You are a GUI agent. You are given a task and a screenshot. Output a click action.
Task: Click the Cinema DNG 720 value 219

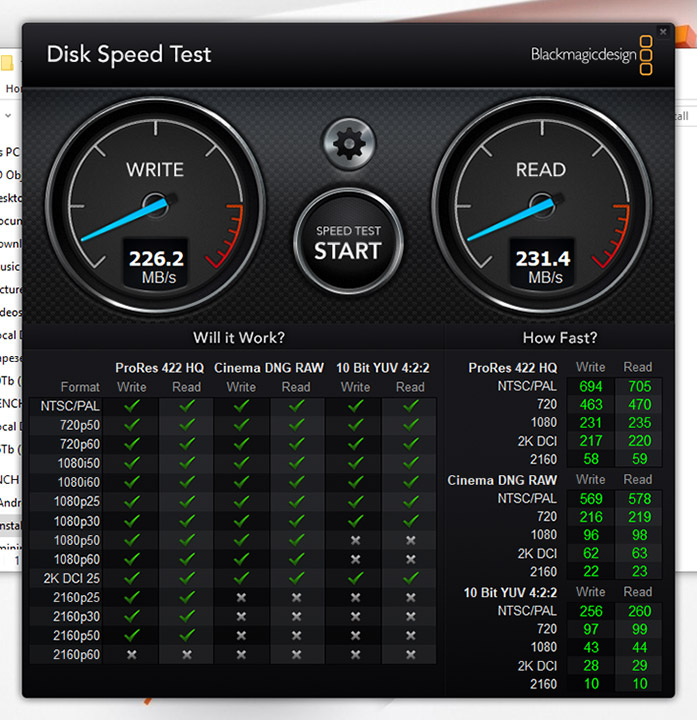(x=640, y=517)
